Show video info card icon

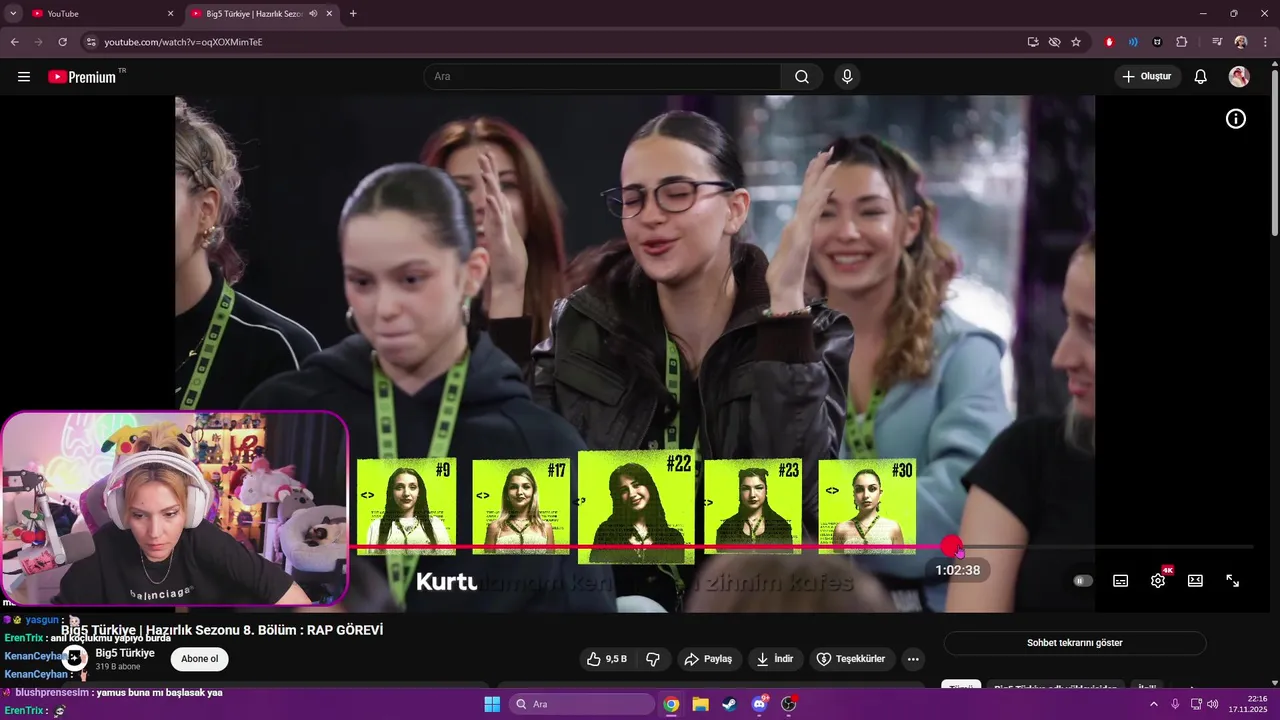pyautogui.click(x=1236, y=119)
